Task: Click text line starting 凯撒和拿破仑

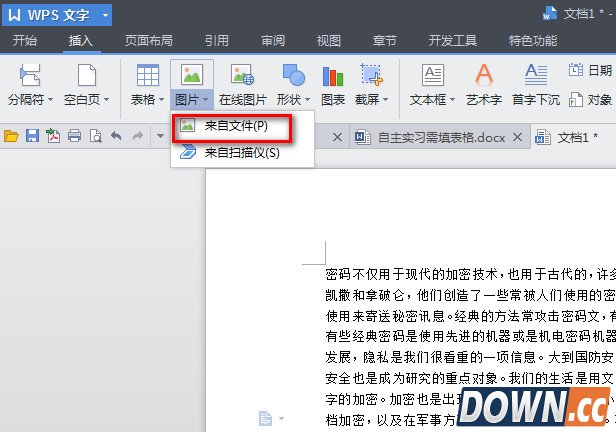Action: pos(470,295)
